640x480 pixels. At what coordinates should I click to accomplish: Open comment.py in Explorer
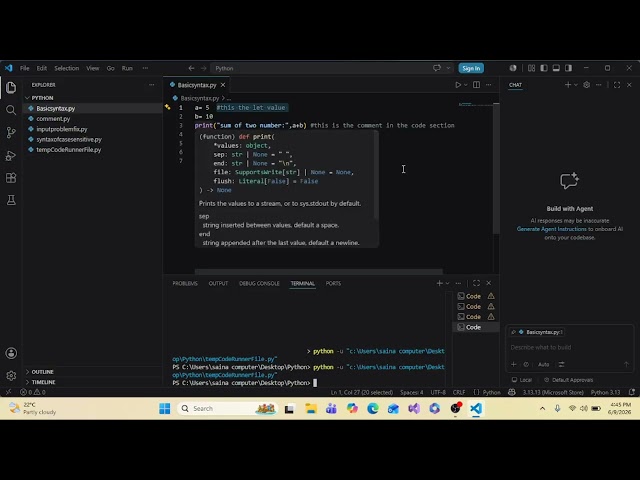coord(53,119)
